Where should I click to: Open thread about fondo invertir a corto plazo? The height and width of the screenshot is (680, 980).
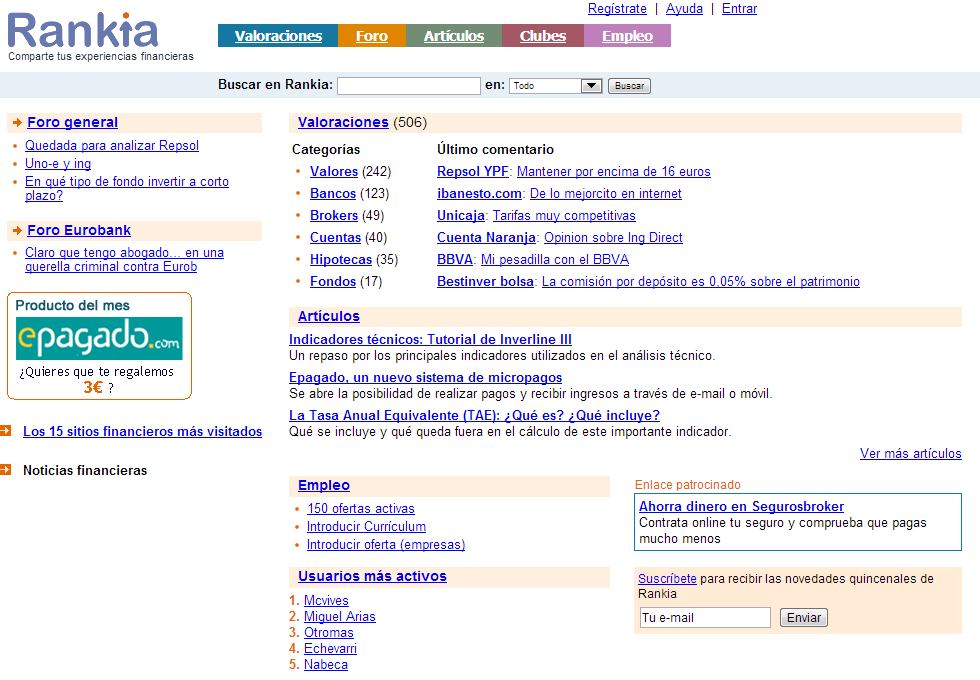(127, 188)
